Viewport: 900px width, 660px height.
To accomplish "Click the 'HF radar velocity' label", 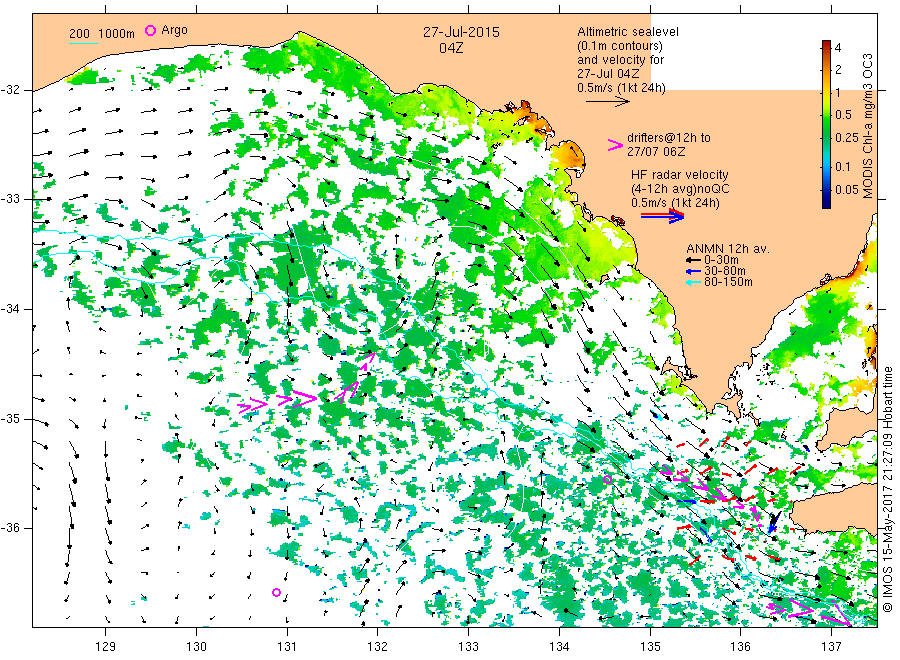I will [x=680, y=175].
